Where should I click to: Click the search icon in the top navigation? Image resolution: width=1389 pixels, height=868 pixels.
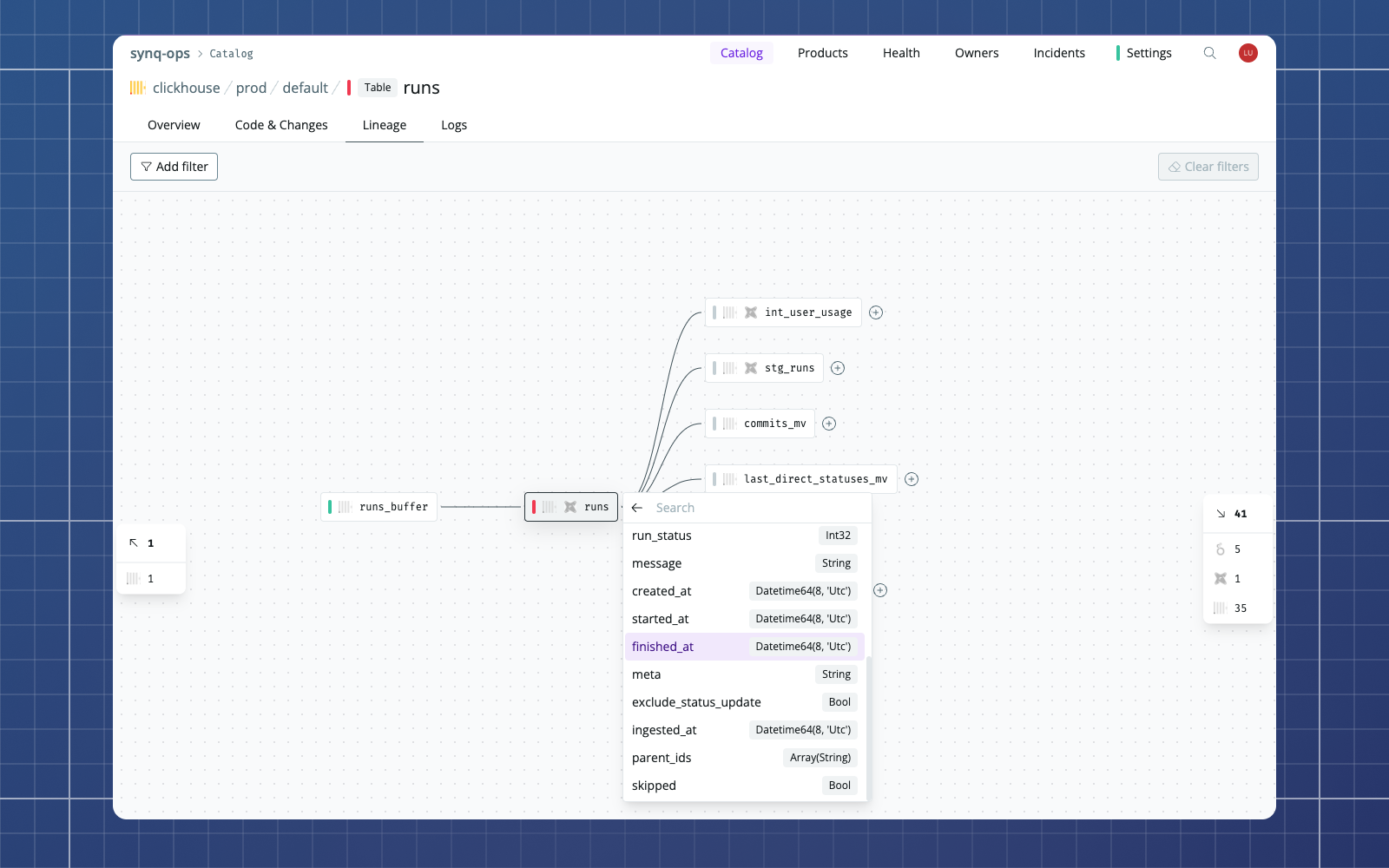click(x=1210, y=53)
